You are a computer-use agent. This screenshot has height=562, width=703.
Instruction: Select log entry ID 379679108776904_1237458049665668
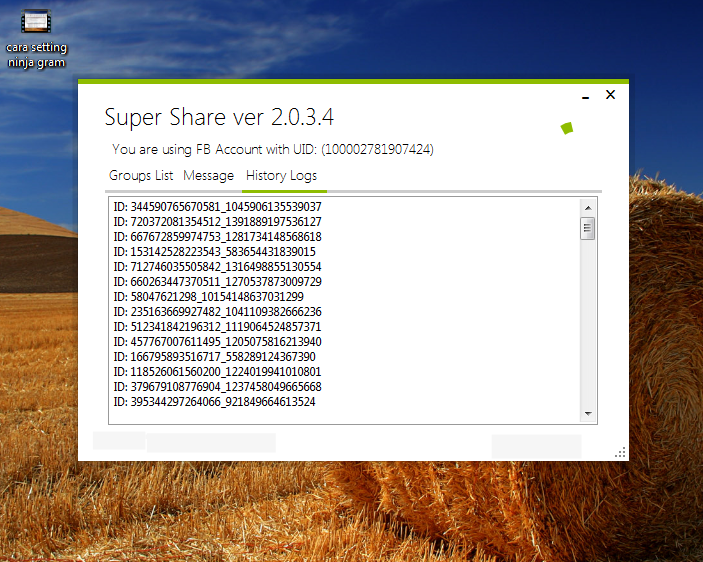(217, 387)
